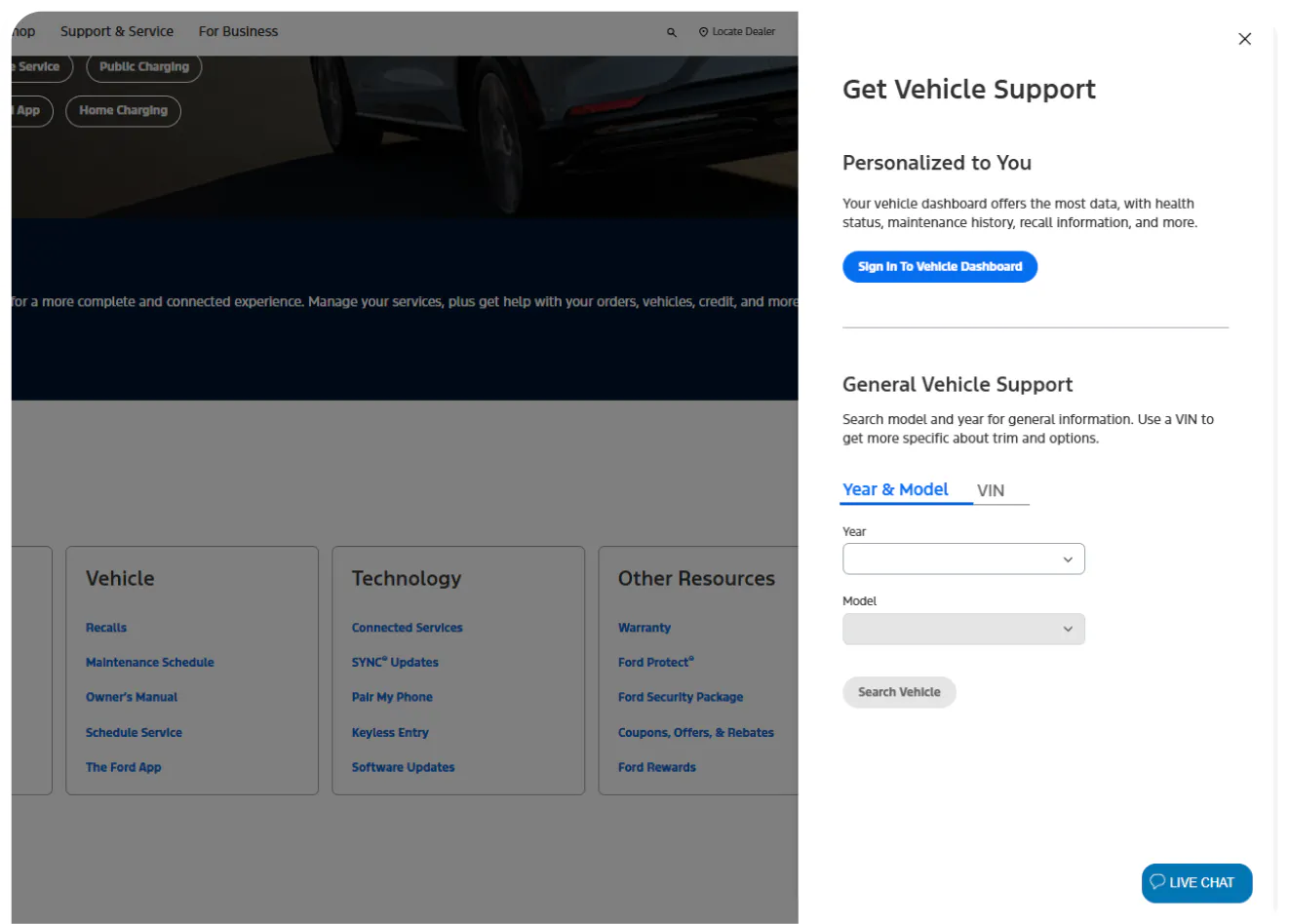Click the Other Resources card heading
This screenshot has width=1290, height=924.
coord(696,578)
